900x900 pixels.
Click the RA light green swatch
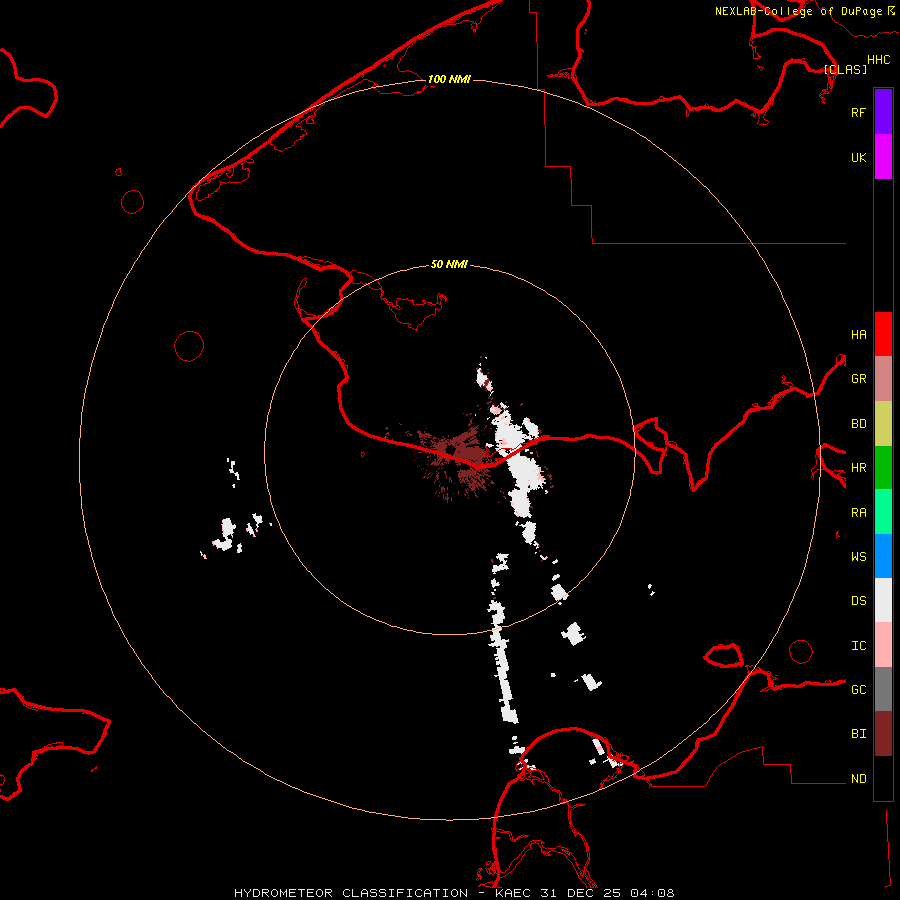coord(883,512)
